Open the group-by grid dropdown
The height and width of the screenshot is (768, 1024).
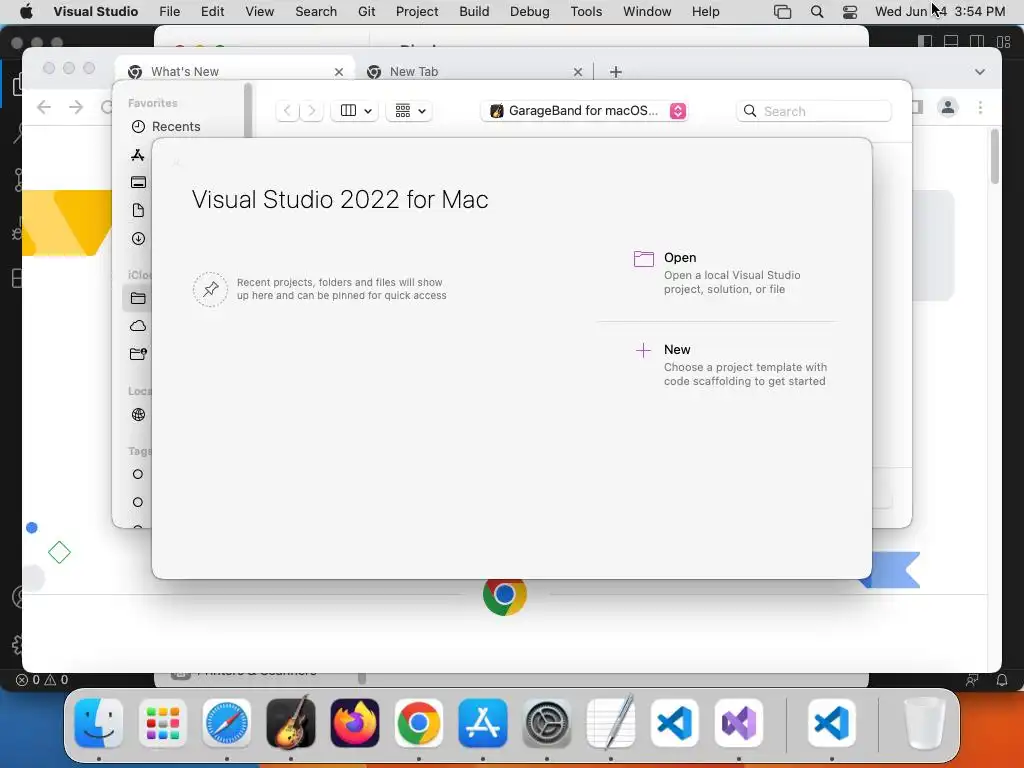(x=409, y=111)
